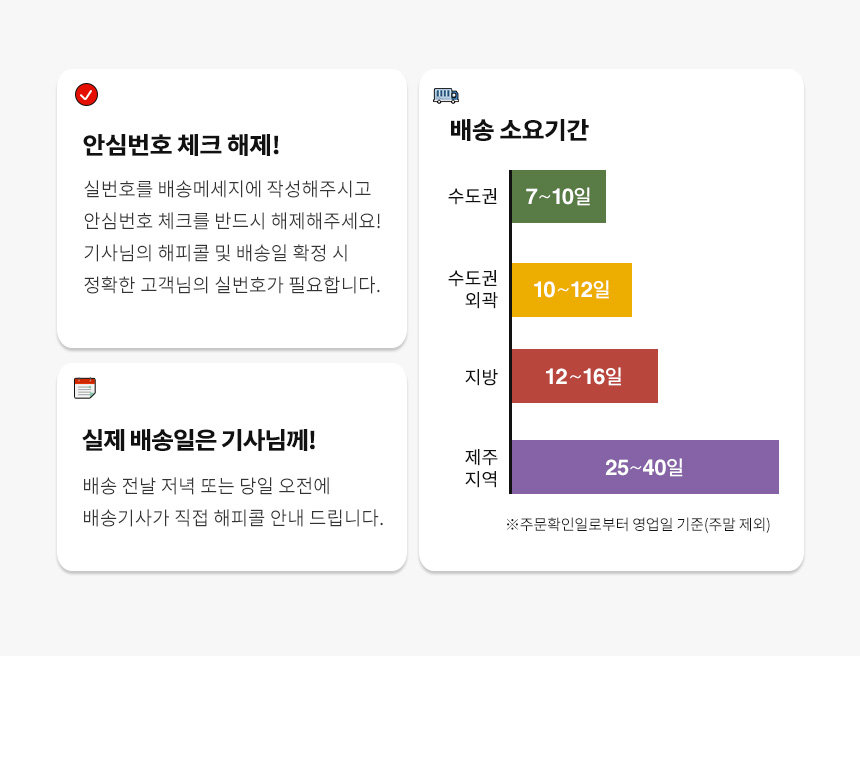
Task: Select the red 12~16일 bar
Action: [x=584, y=376]
